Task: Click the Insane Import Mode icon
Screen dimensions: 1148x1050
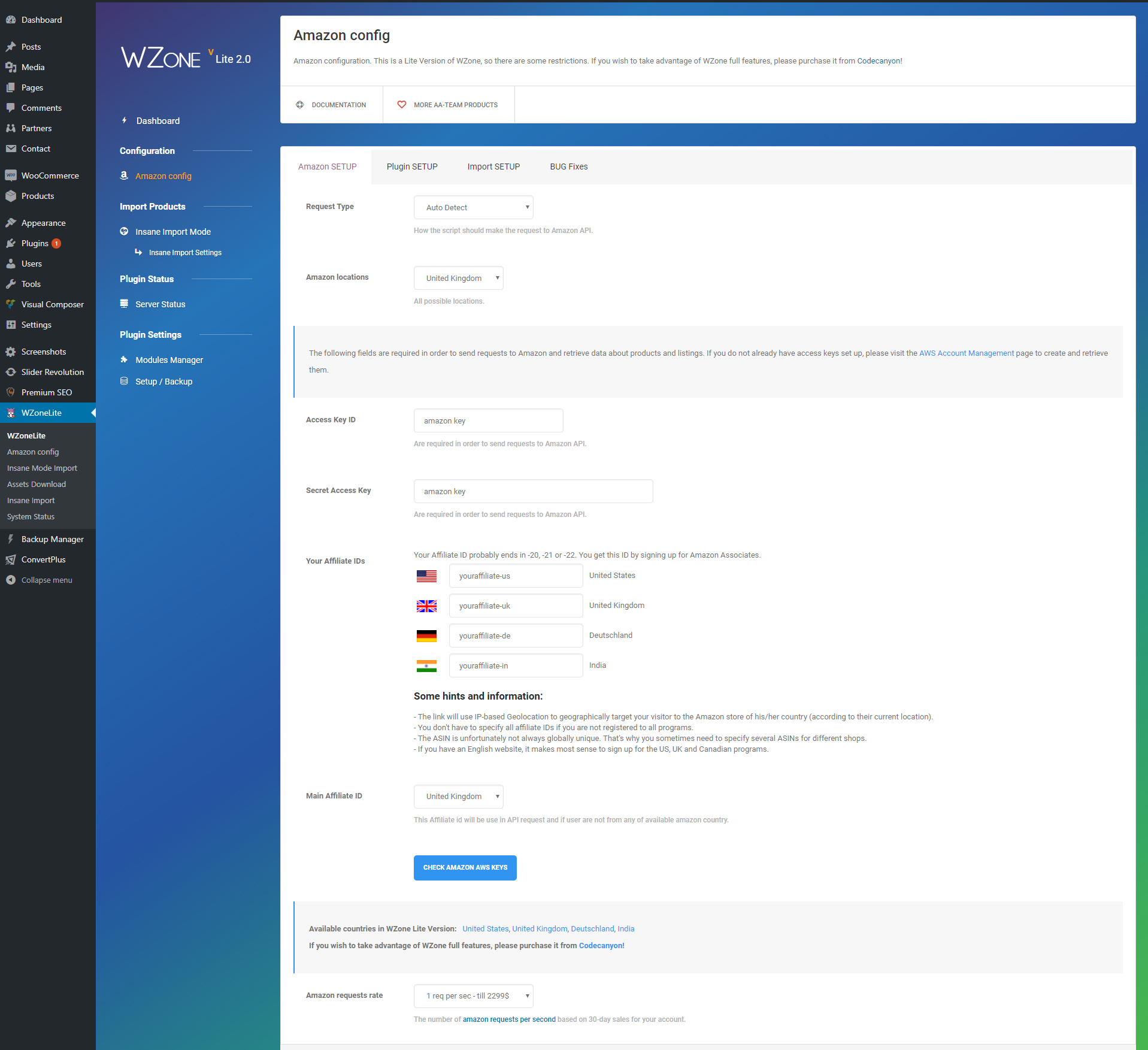Action: pyautogui.click(x=124, y=231)
